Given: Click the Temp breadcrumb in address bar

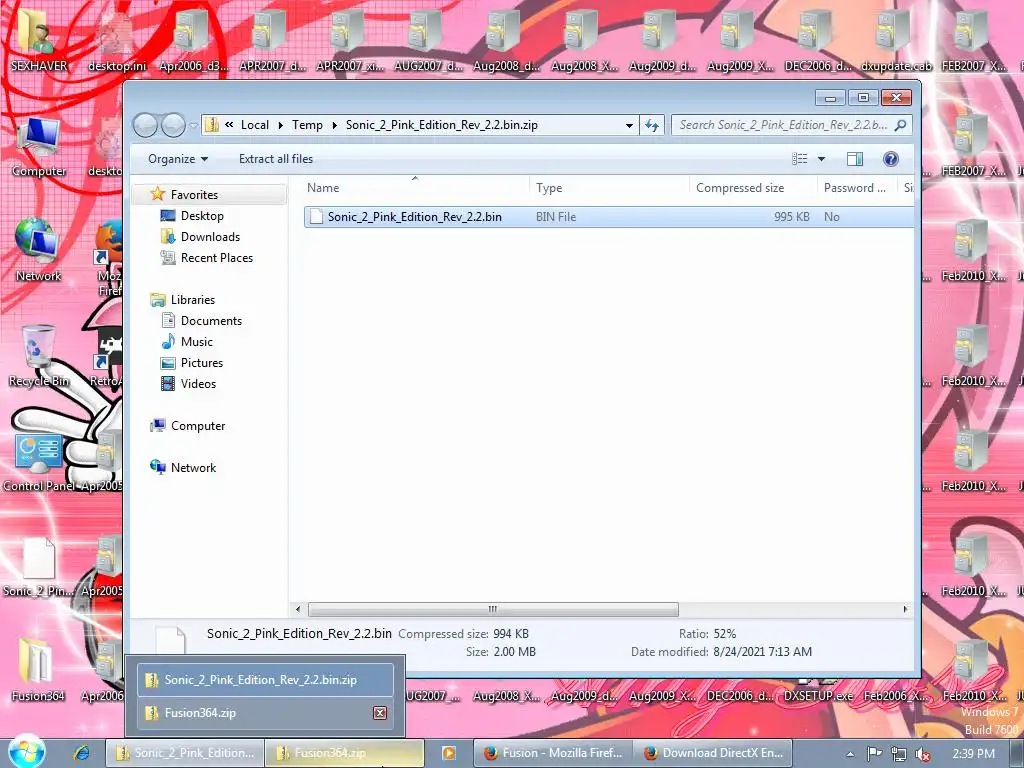Looking at the screenshot, I should coord(307,125).
